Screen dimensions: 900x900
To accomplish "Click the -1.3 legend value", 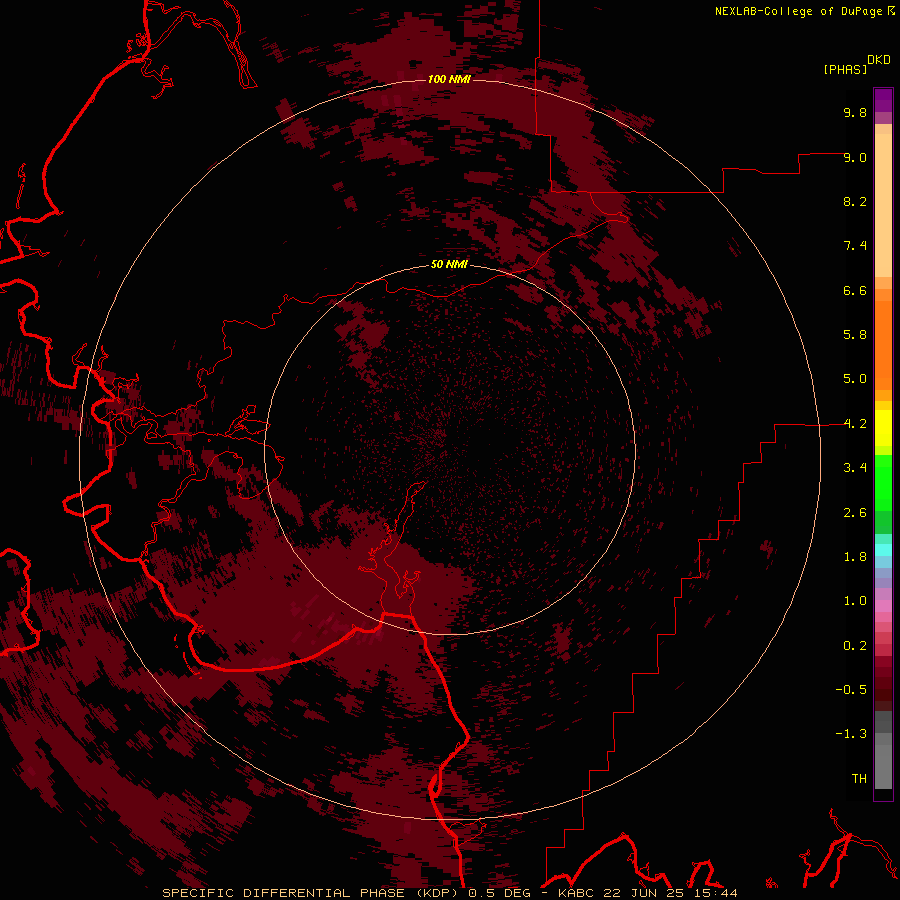I will (851, 734).
